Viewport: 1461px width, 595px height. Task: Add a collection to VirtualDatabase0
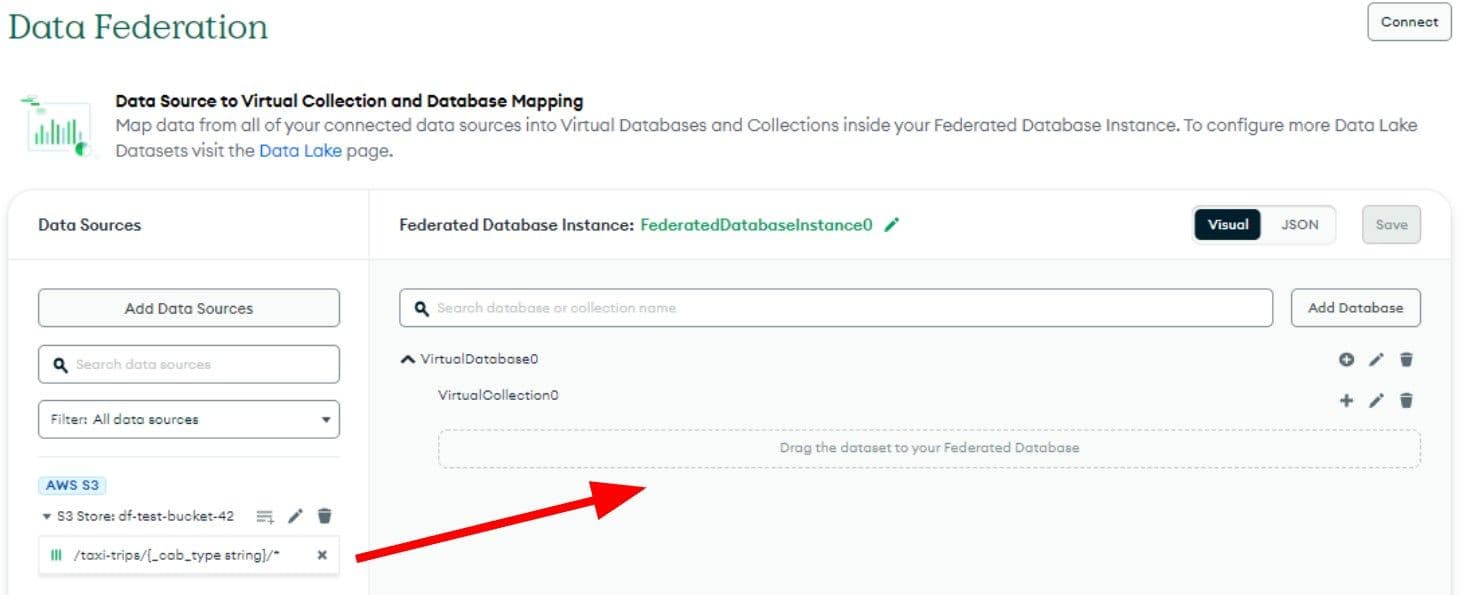point(1346,360)
